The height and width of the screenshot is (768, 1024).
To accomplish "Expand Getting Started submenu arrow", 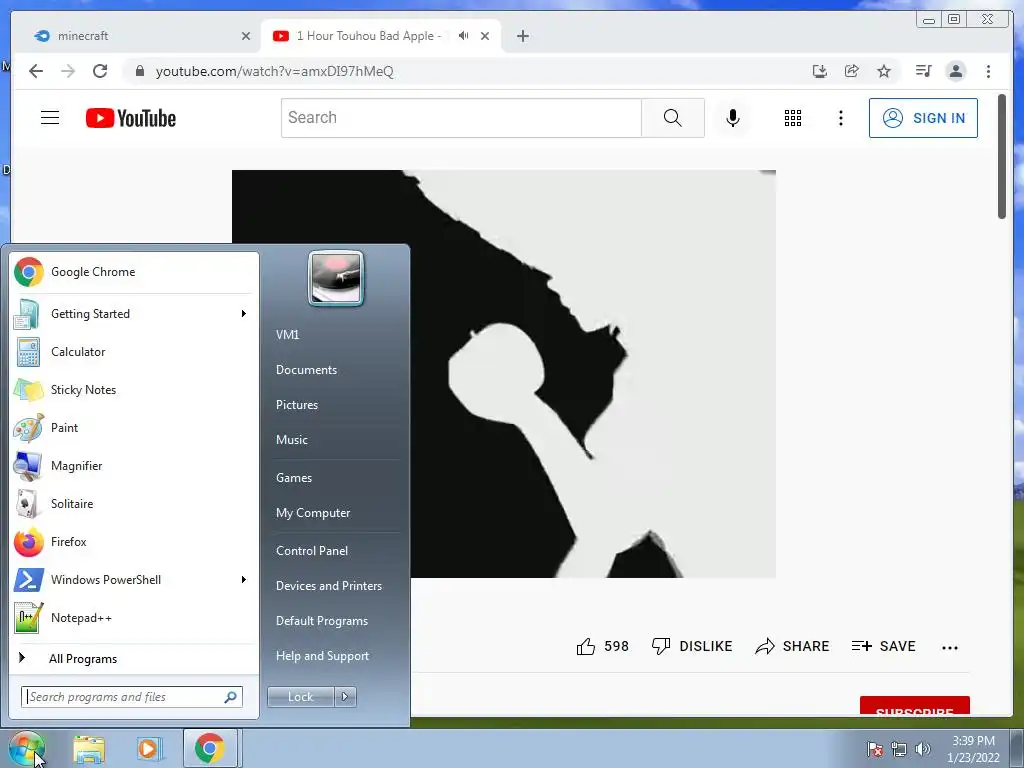I will pyautogui.click(x=244, y=314).
